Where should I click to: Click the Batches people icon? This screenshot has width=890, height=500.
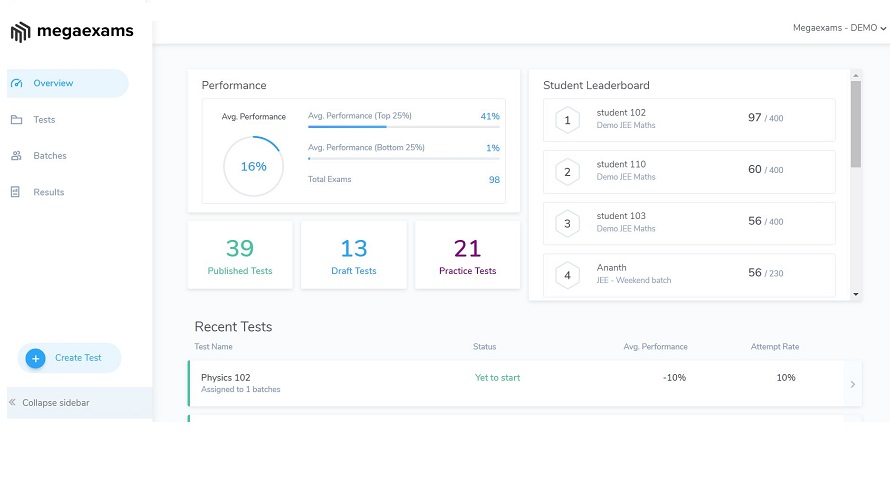click(17, 156)
